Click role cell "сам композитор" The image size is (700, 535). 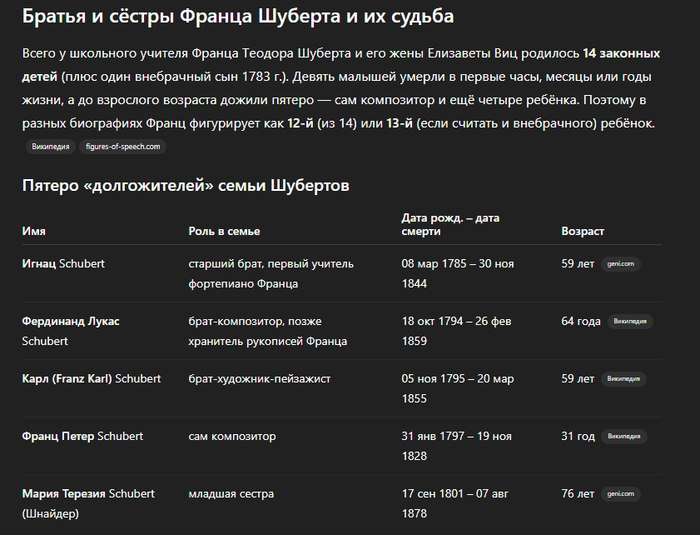232,436
